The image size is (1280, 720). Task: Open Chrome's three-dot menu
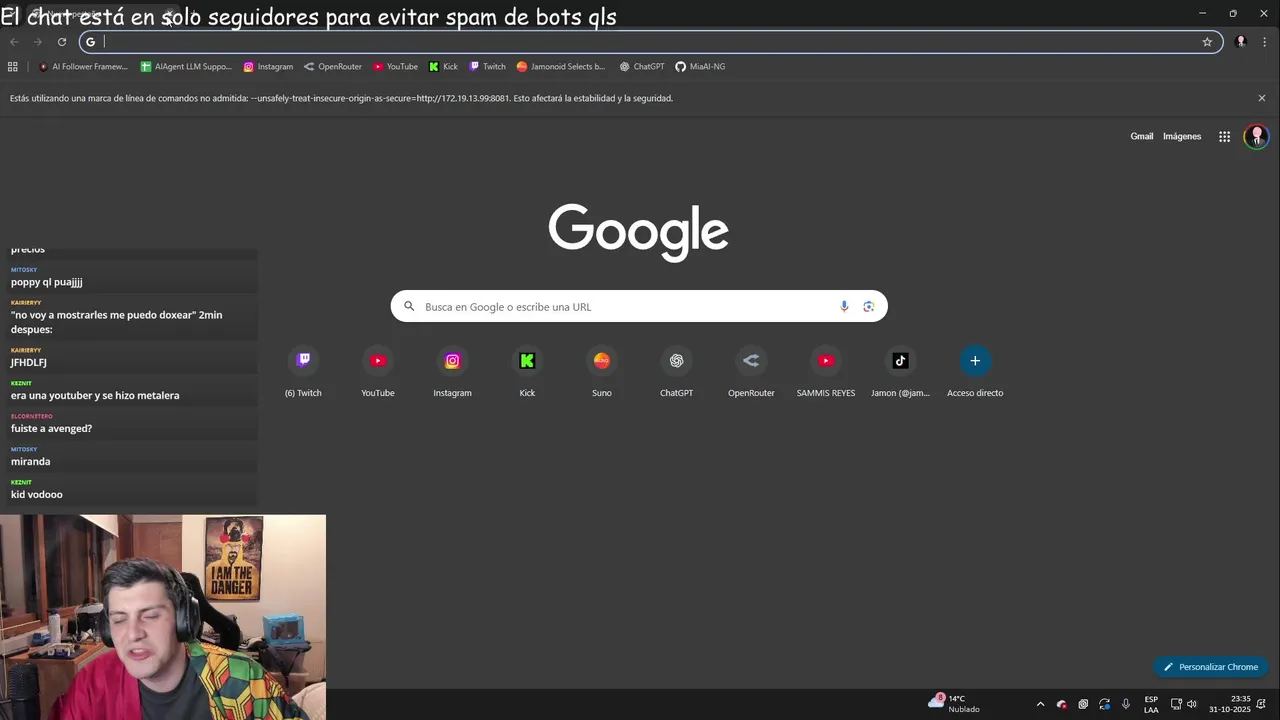[x=1265, y=42]
